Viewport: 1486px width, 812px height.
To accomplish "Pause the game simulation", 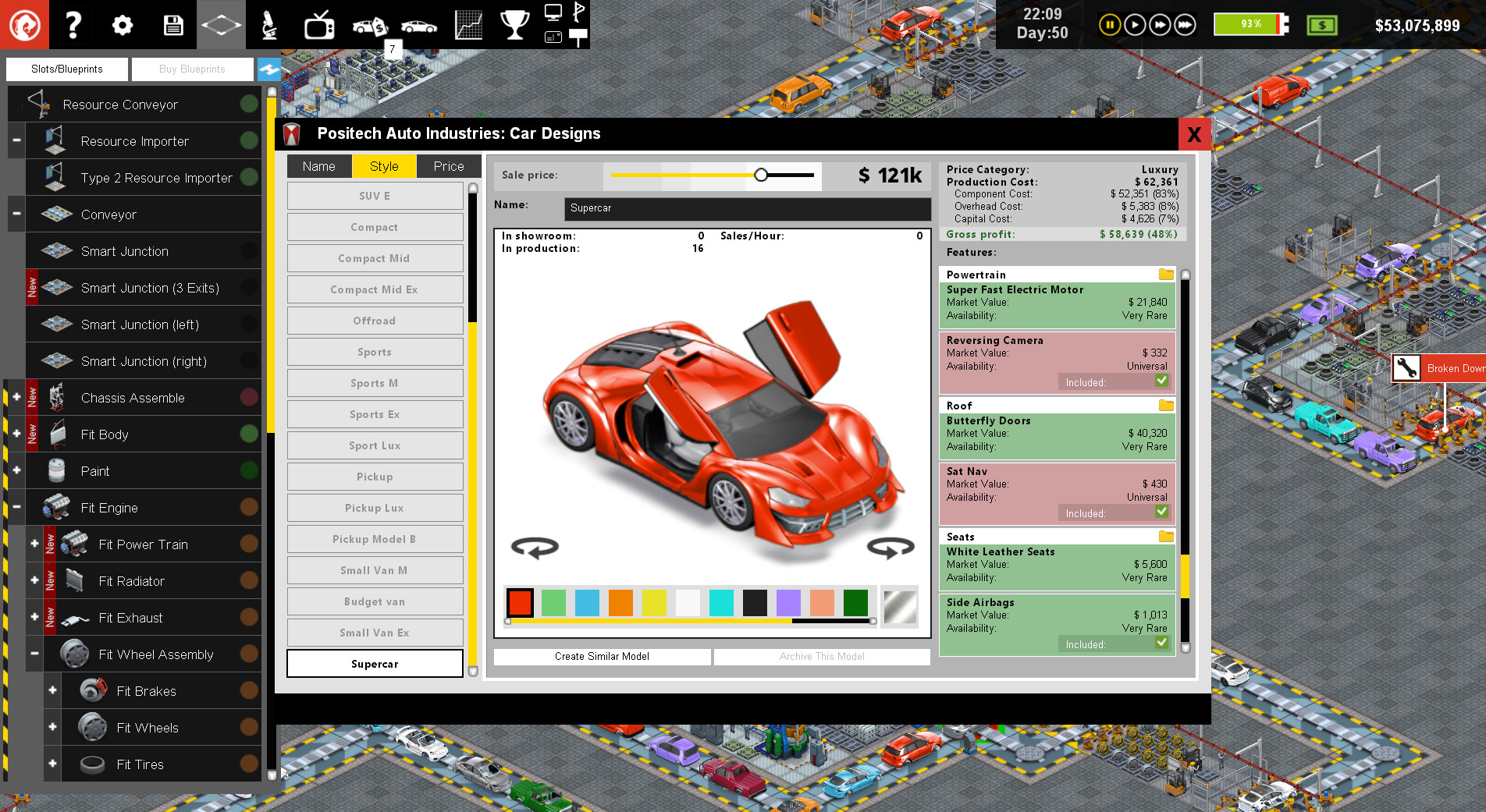I will (1109, 24).
